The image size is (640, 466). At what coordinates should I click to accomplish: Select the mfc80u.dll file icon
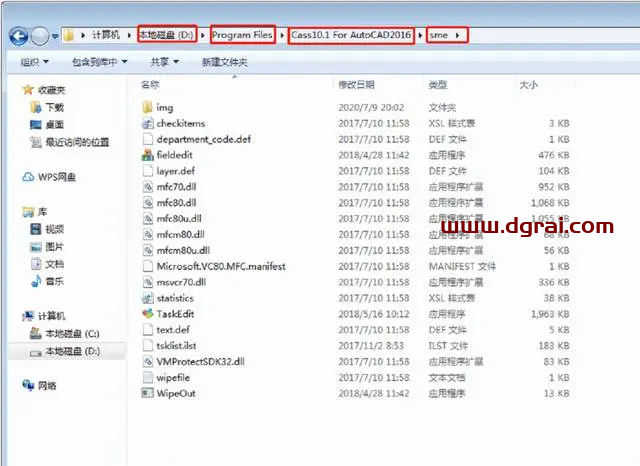click(147, 219)
